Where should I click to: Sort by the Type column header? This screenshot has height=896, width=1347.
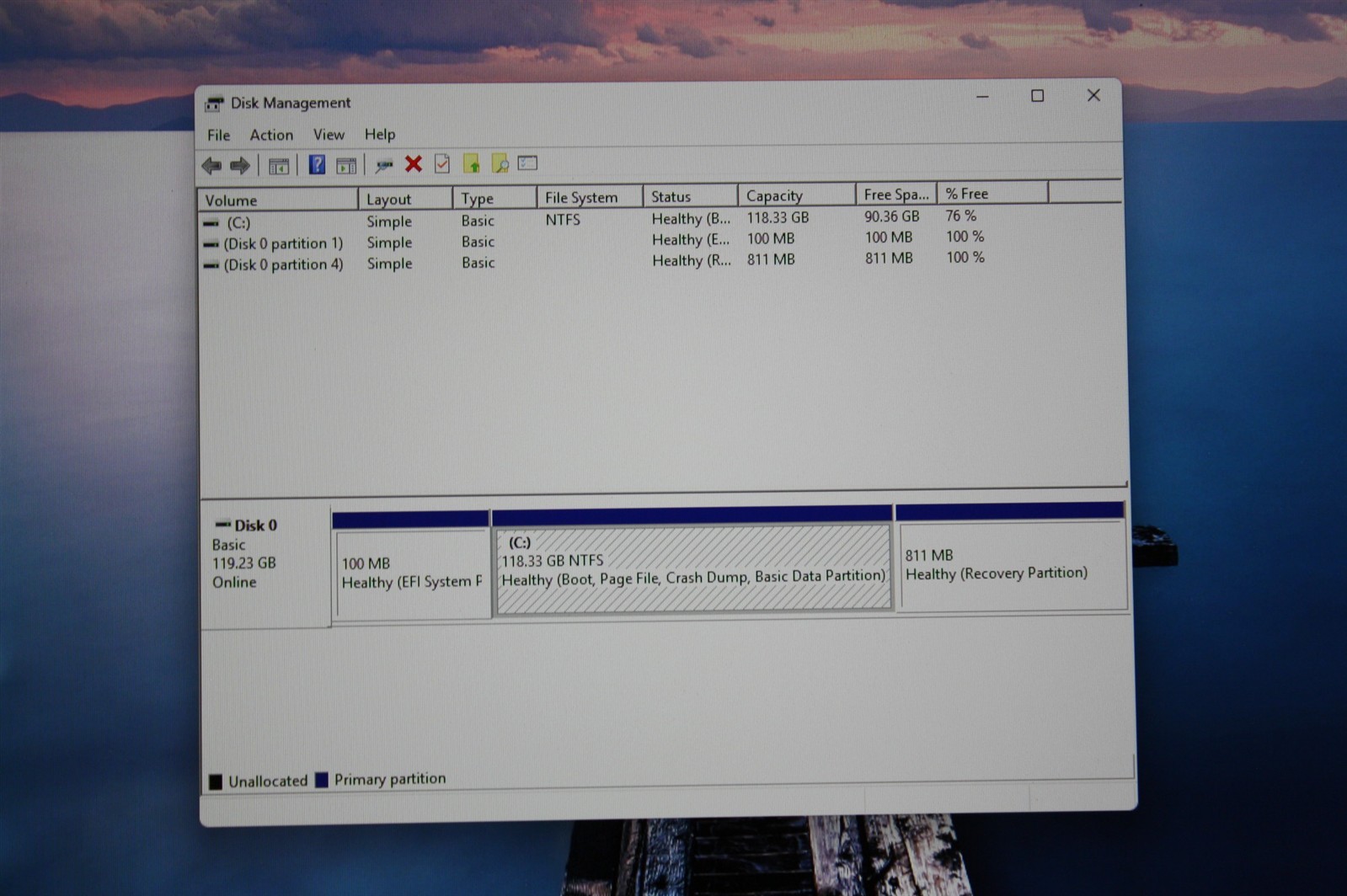point(494,198)
